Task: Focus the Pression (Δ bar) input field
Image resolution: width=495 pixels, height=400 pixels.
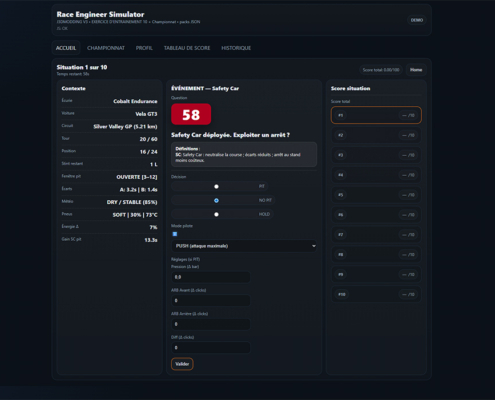Action: point(211,277)
